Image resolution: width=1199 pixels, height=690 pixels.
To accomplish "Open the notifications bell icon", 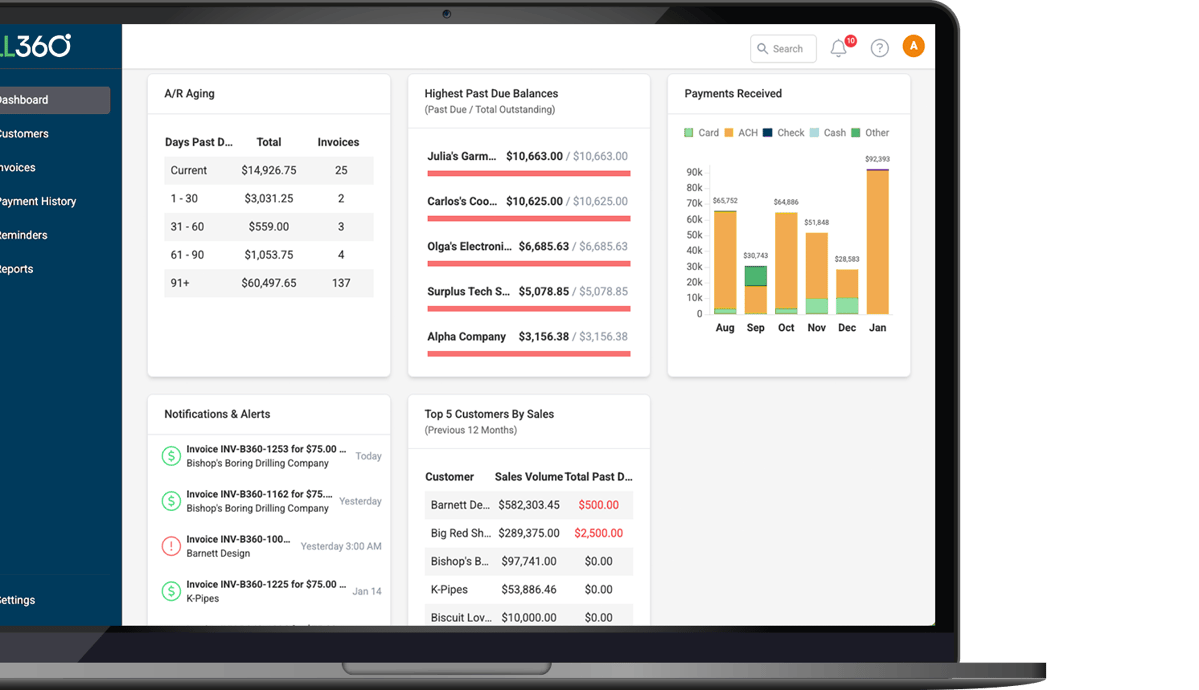I will (x=838, y=47).
